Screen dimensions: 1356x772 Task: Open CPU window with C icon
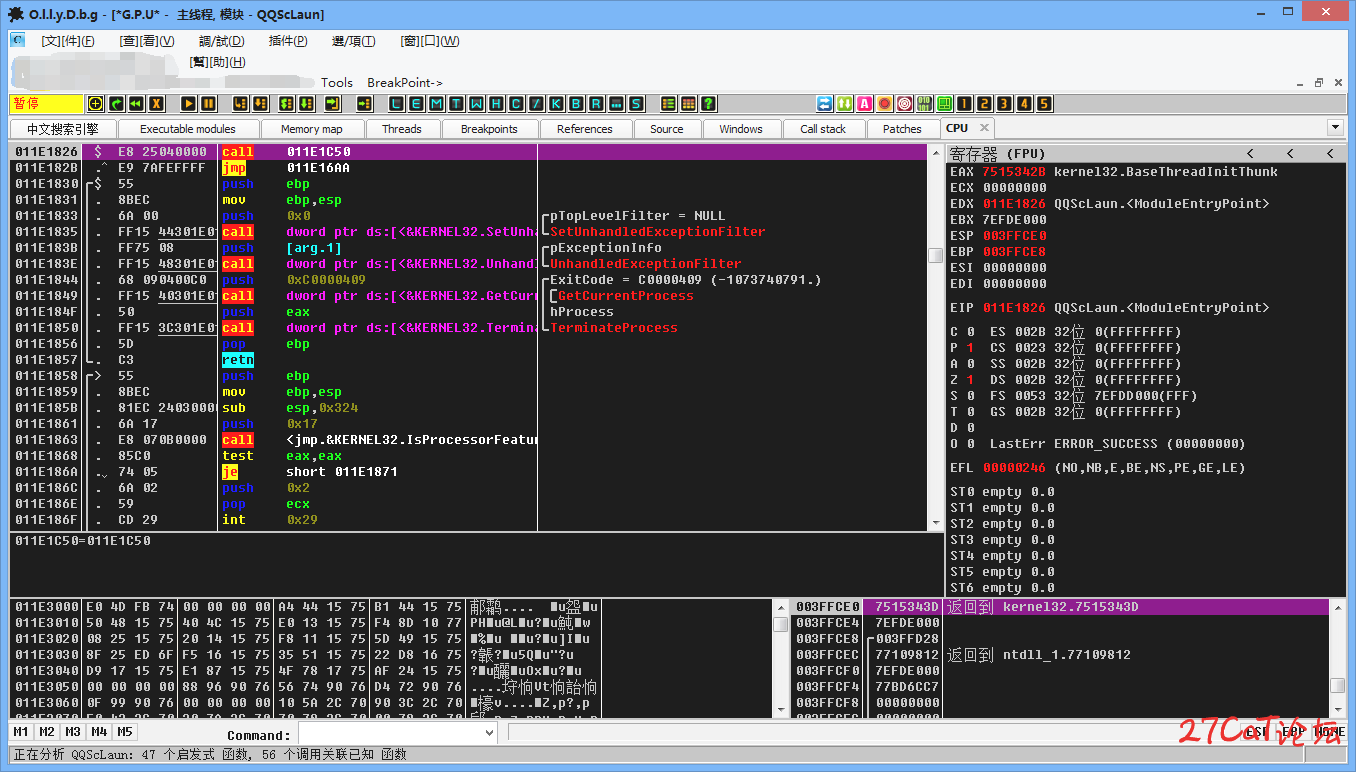[516, 104]
